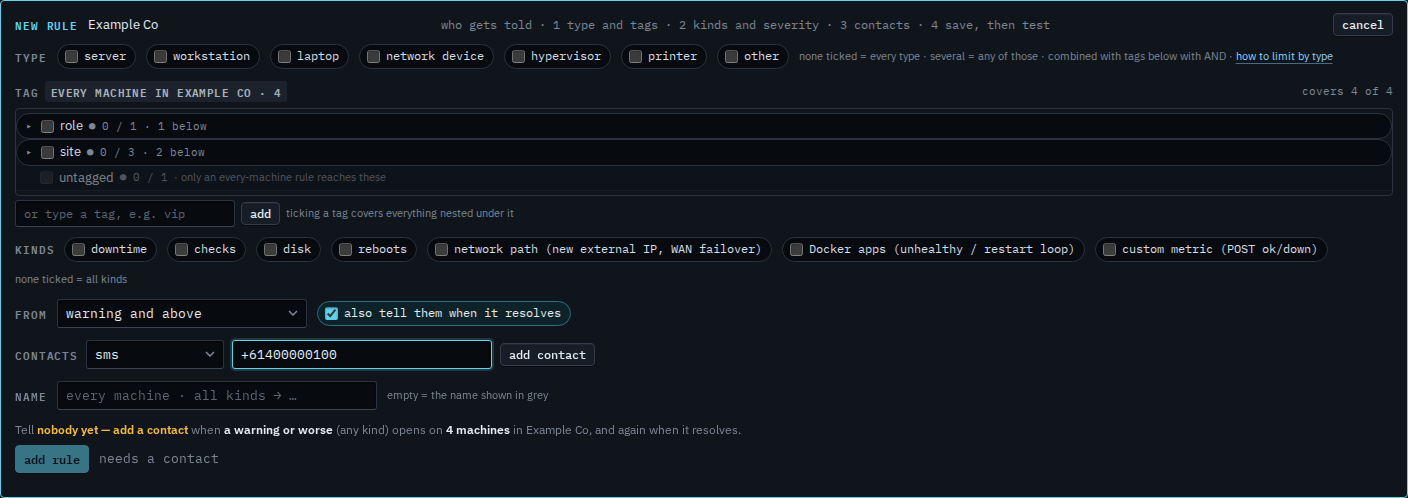The height and width of the screenshot is (498, 1408).
Task: Click the contact phone number field
Action: pos(362,355)
